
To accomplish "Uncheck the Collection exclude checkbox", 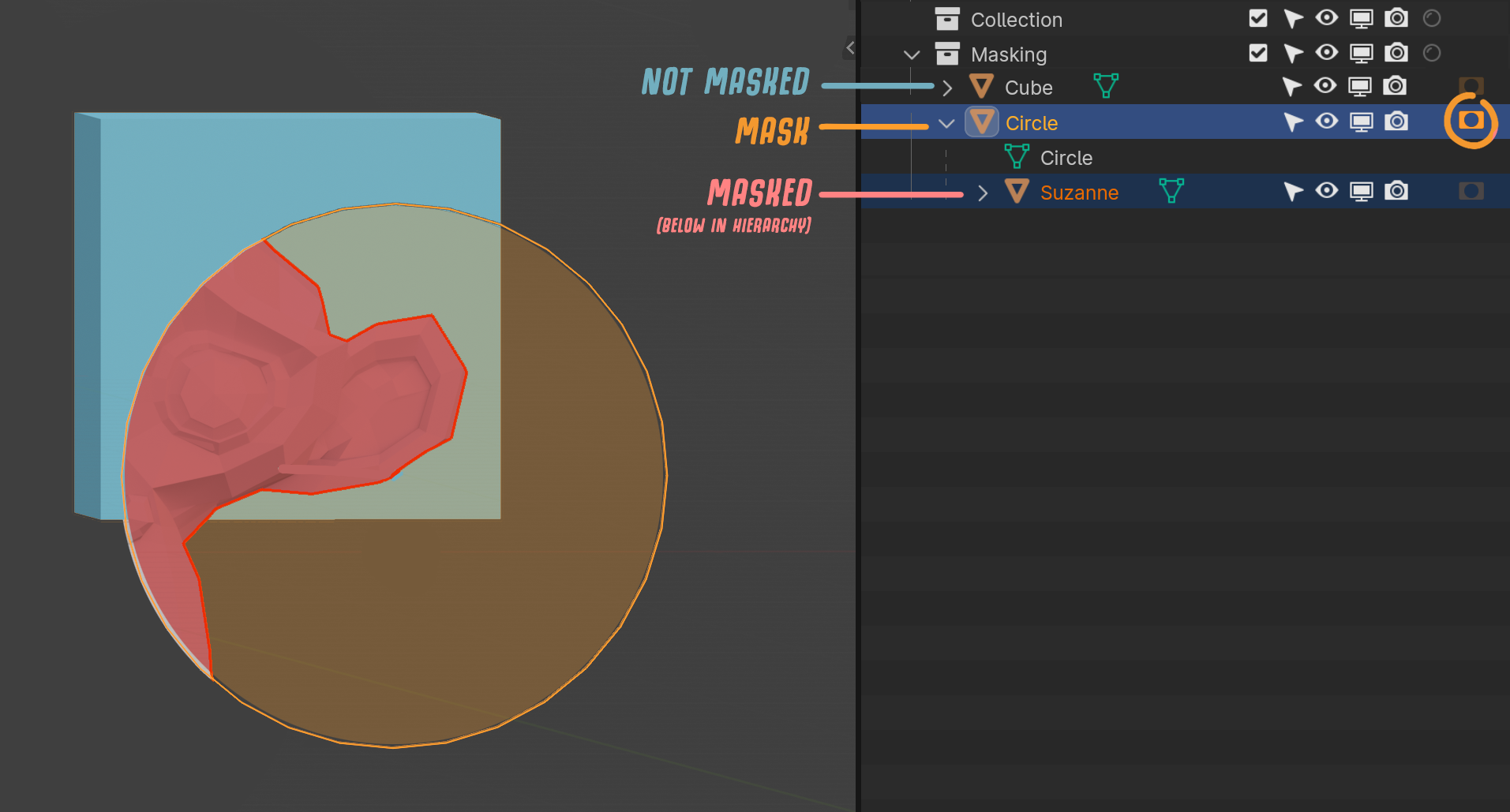I will 1258,18.
